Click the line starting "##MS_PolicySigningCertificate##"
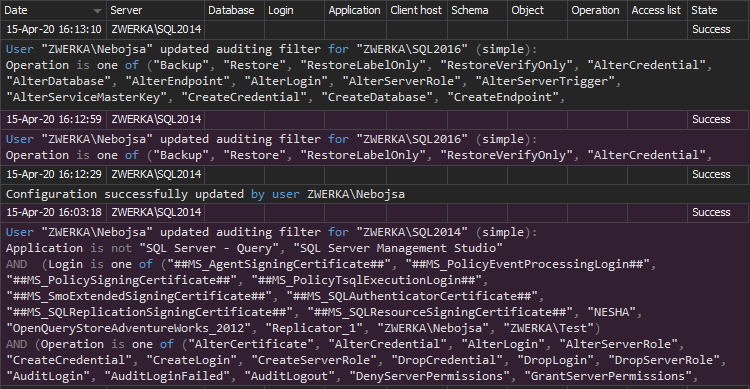Screen dimensions: 750x389 tap(247, 280)
